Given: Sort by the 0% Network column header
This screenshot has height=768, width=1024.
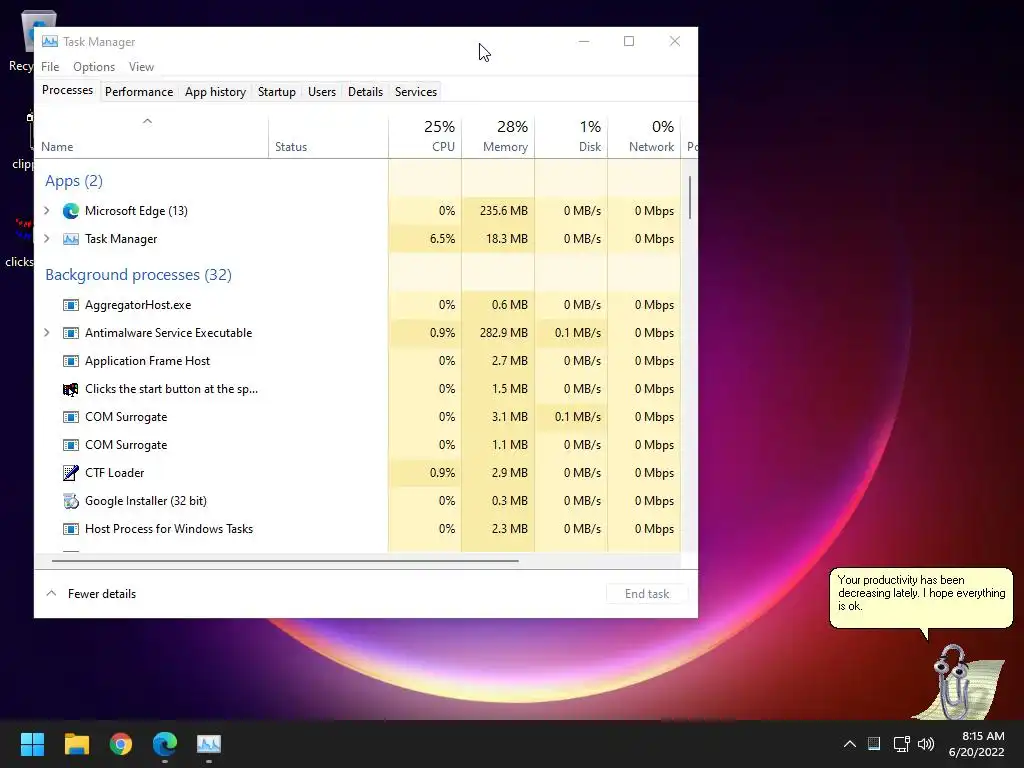Looking at the screenshot, I should click(x=645, y=136).
